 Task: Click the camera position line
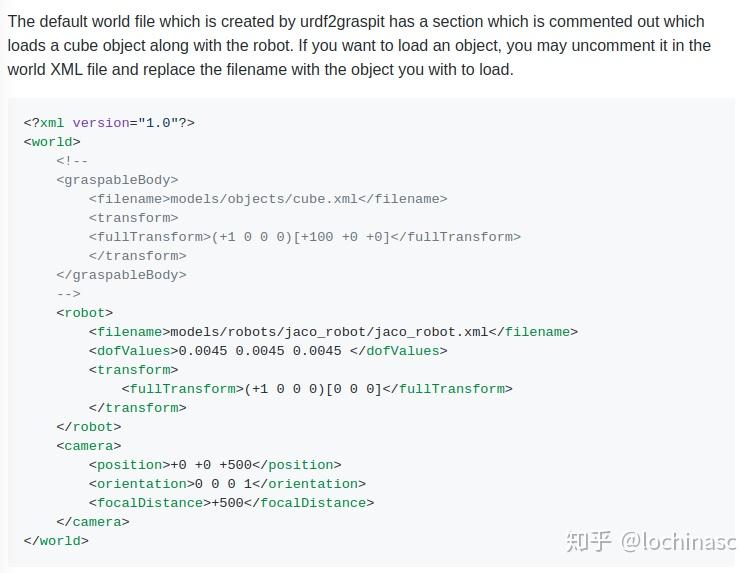[x=214, y=465]
